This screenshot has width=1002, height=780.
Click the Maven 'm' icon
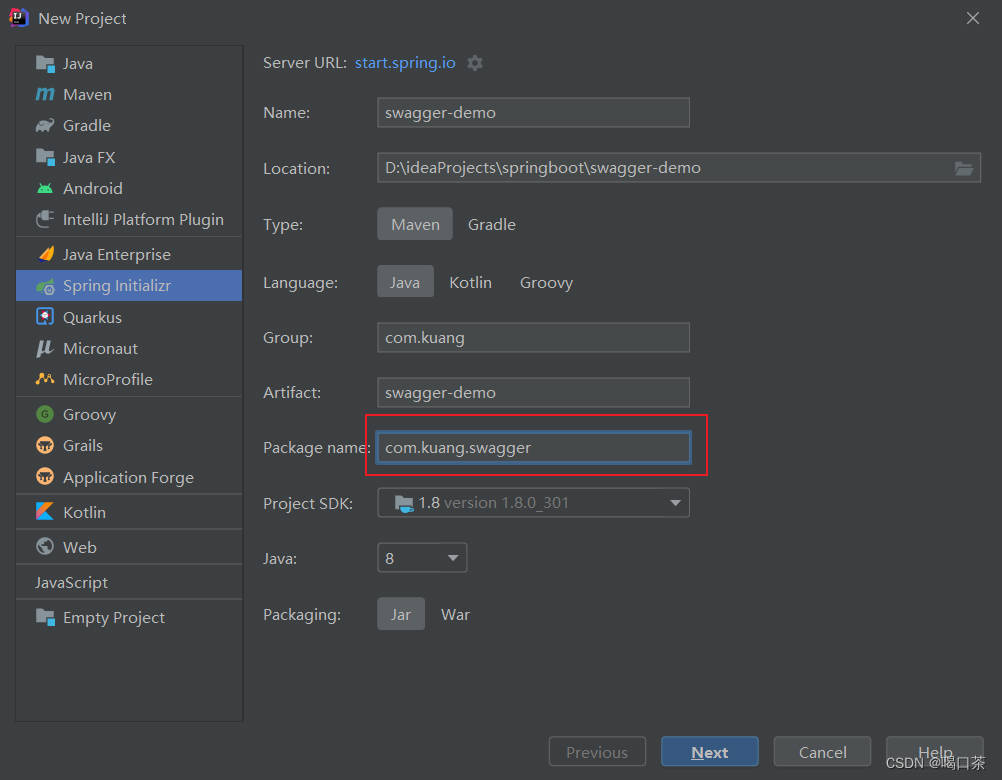pos(45,95)
